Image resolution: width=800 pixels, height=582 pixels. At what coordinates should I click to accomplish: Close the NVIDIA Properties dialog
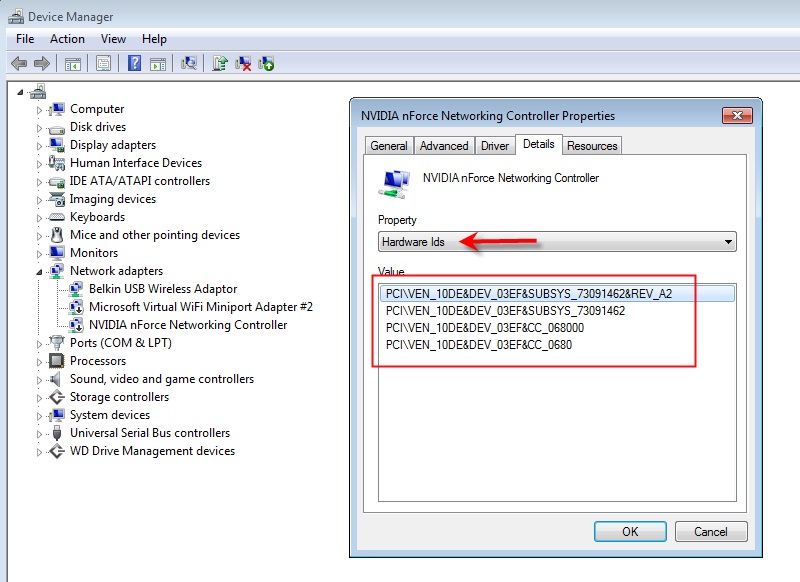[737, 115]
